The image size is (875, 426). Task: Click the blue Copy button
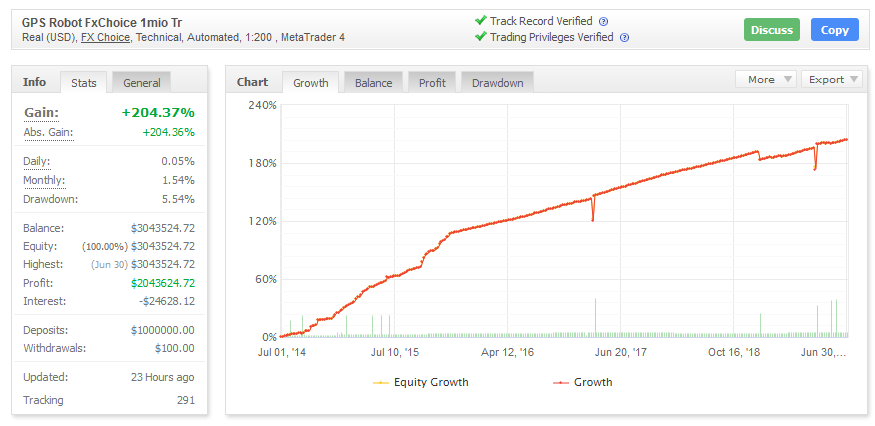tap(835, 30)
